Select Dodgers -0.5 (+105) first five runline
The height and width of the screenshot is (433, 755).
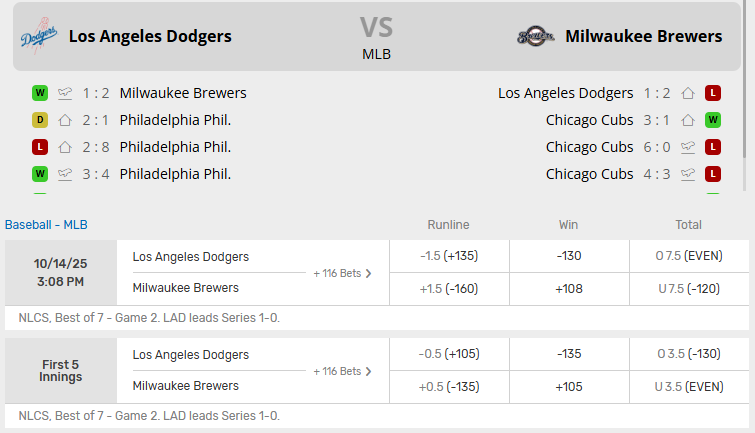448,355
